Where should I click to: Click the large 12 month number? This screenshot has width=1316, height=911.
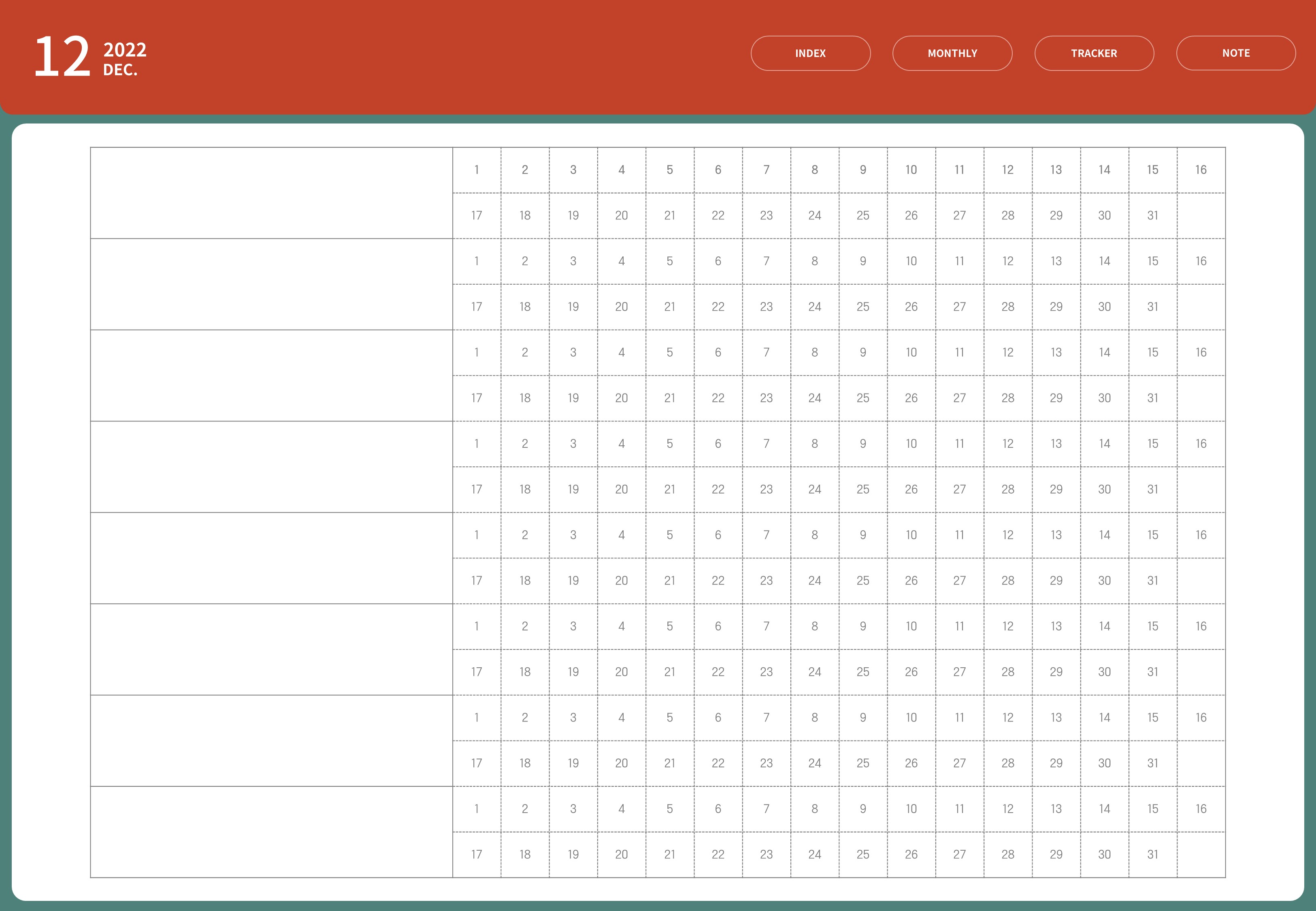[x=62, y=56]
